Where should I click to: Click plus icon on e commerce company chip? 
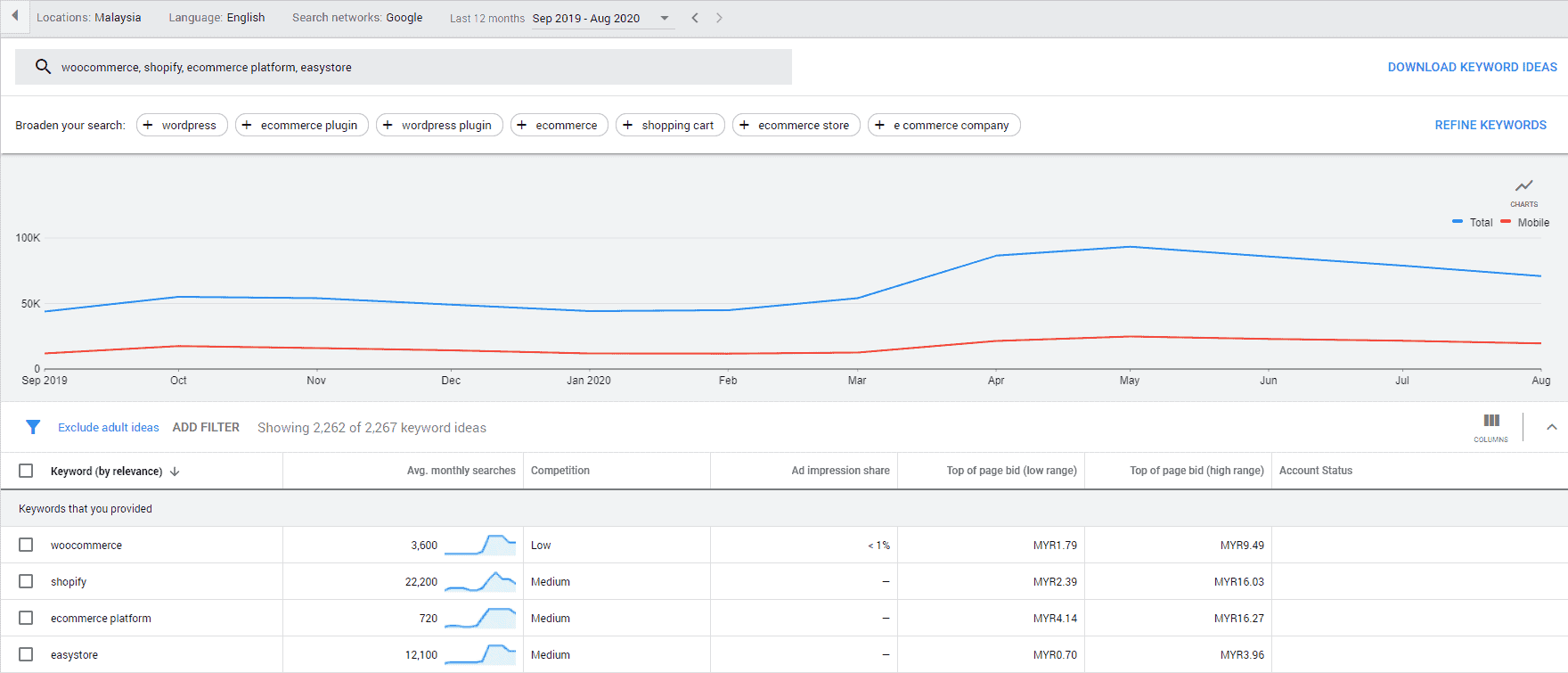tap(879, 125)
